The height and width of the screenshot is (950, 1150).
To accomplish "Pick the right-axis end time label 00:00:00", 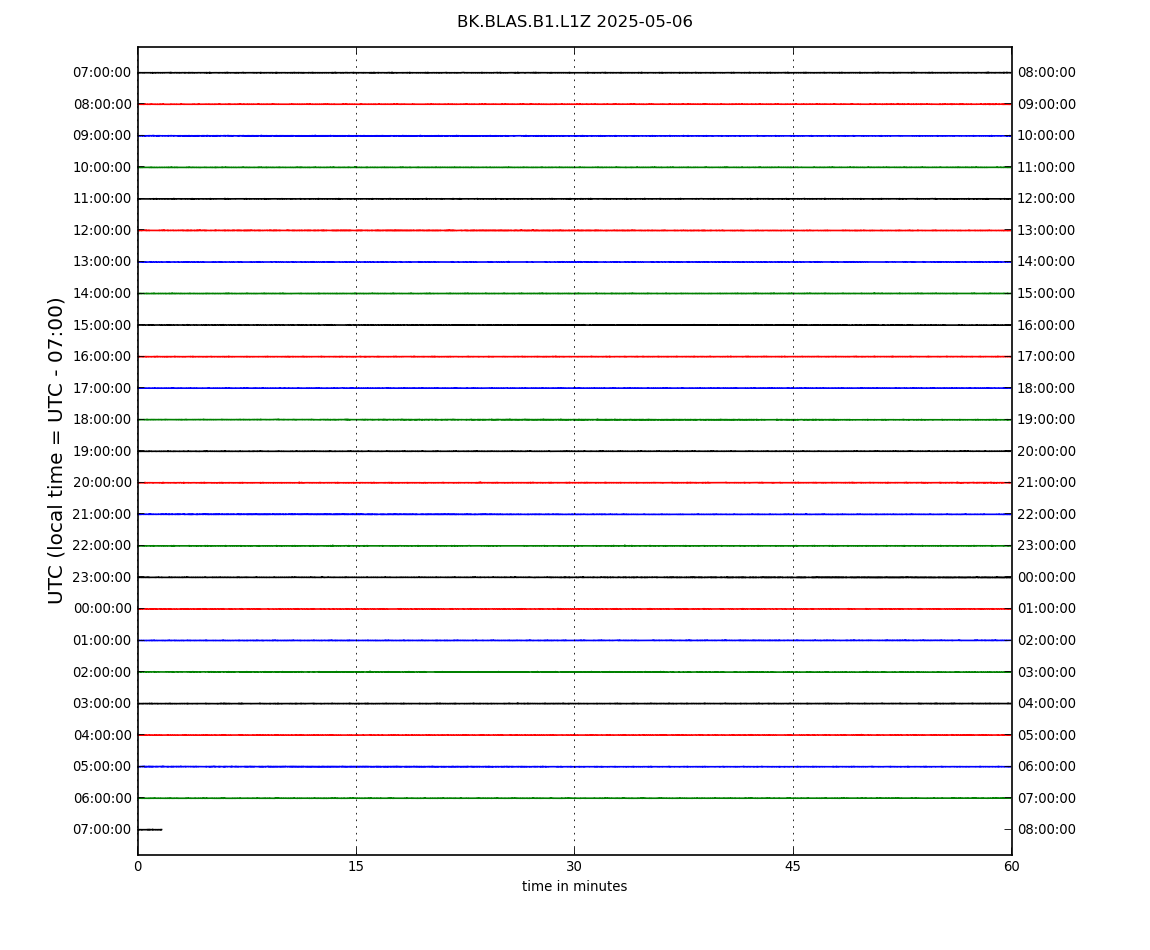I will tap(1047, 577).
